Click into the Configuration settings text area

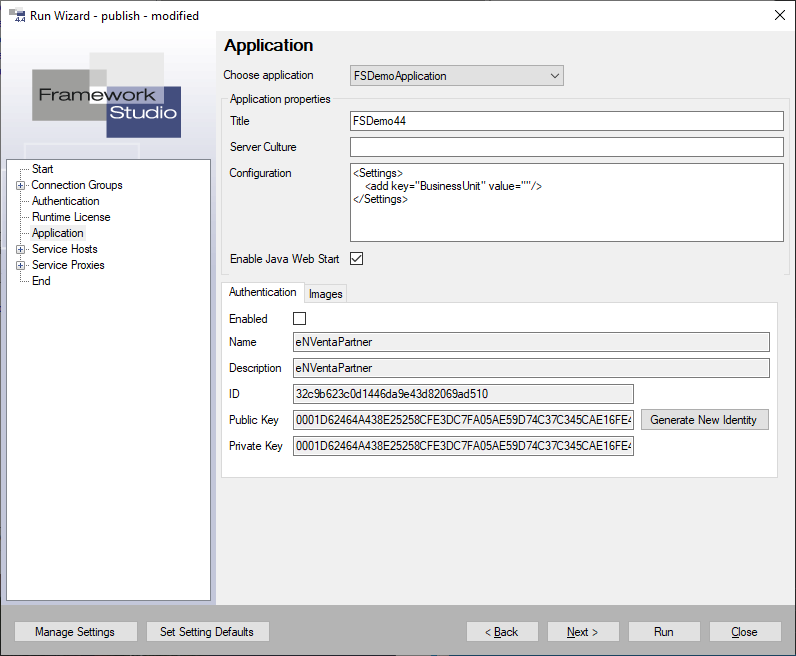tap(567, 202)
